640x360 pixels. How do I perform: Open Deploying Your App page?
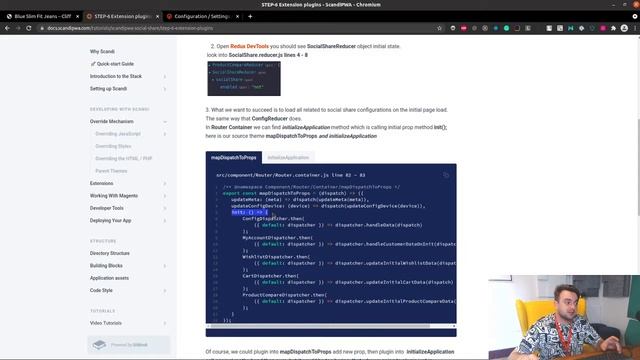pos(110,220)
